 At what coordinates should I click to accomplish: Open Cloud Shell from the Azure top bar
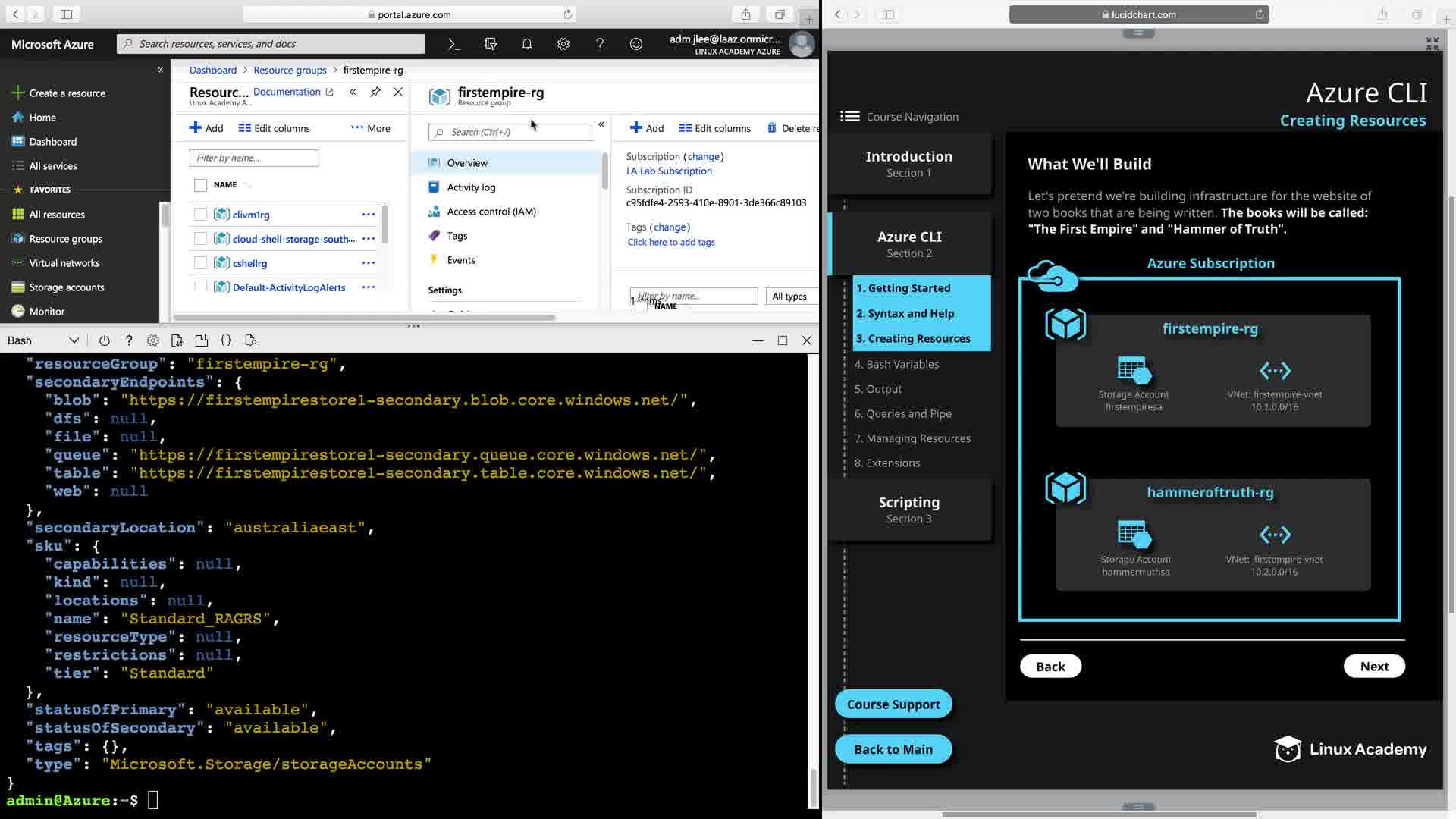tap(453, 44)
